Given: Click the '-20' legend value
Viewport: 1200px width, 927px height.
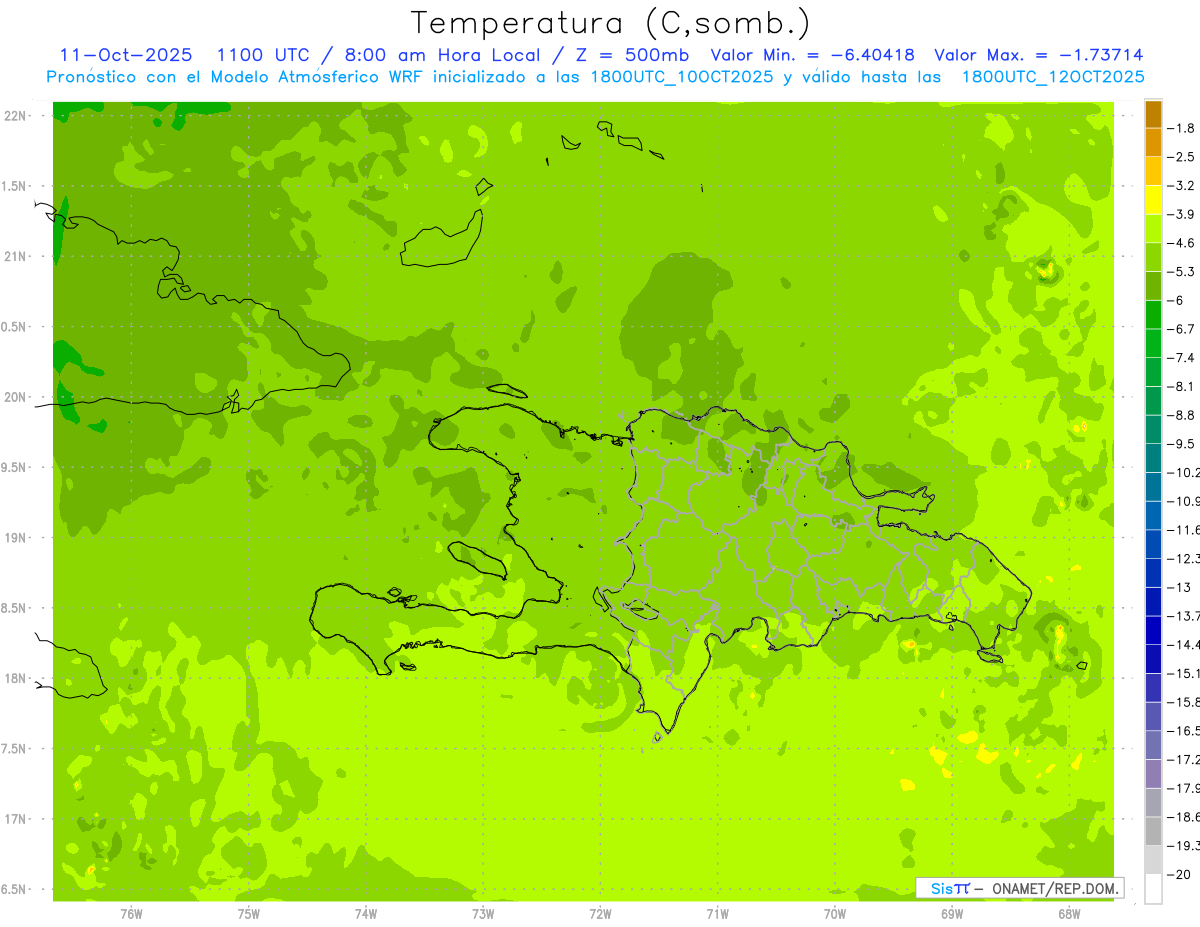Looking at the screenshot, I should [1178, 874].
